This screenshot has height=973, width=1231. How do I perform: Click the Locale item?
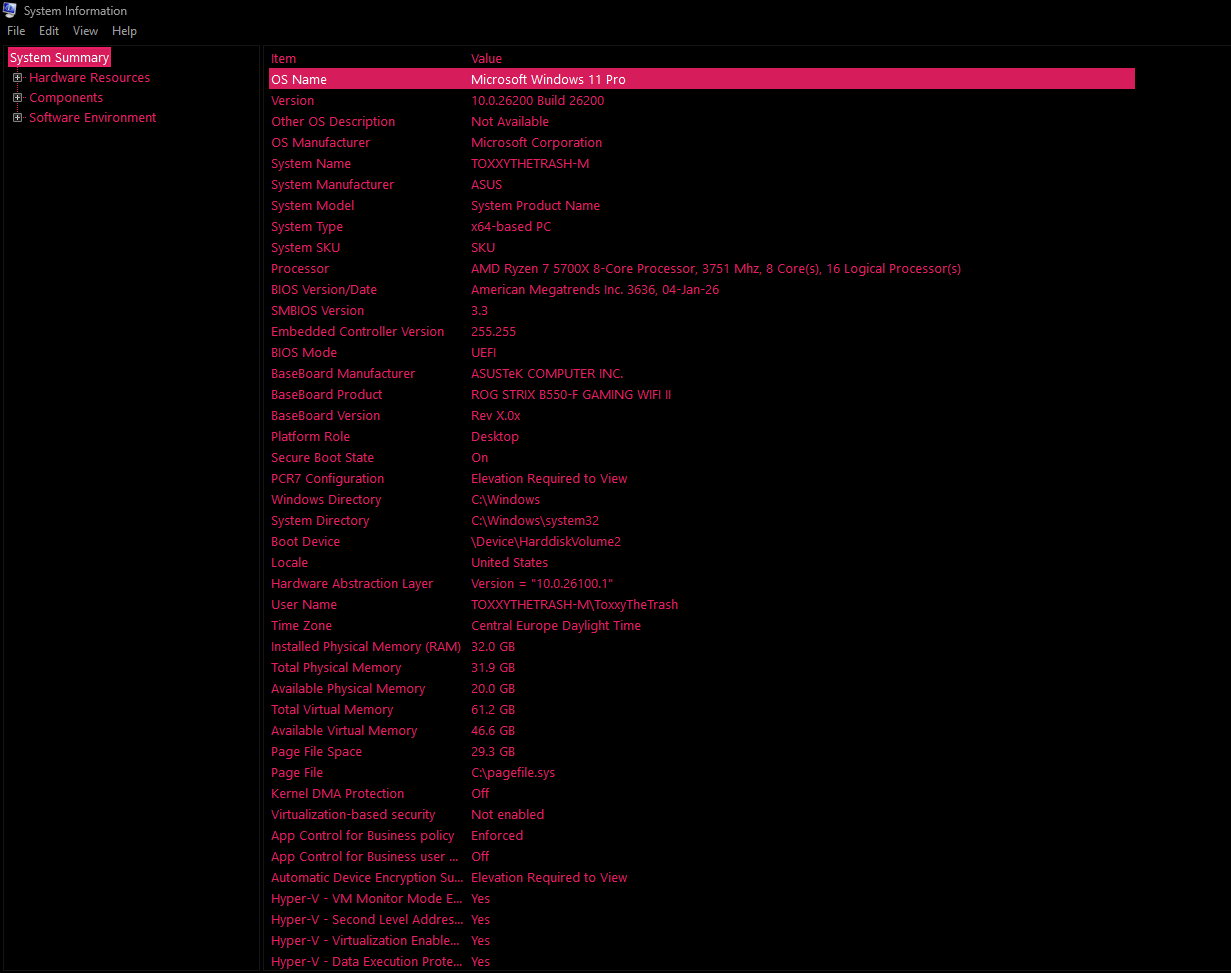pos(289,563)
